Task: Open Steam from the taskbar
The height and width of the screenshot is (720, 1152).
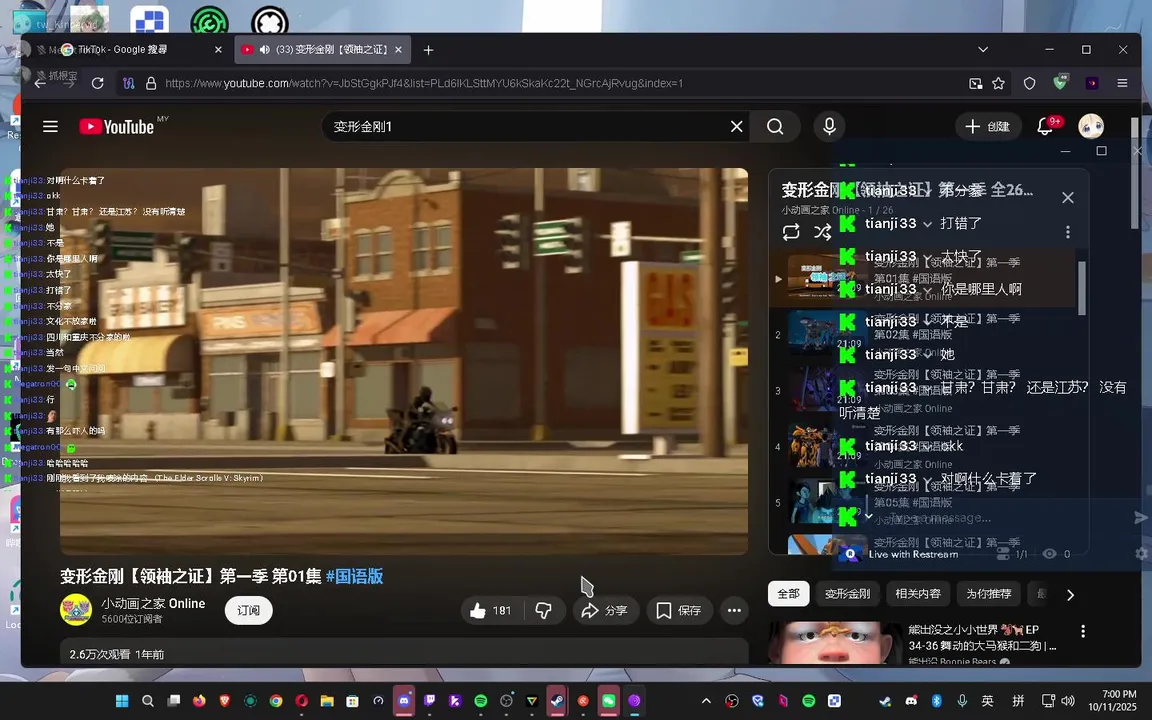Action: coord(558,701)
